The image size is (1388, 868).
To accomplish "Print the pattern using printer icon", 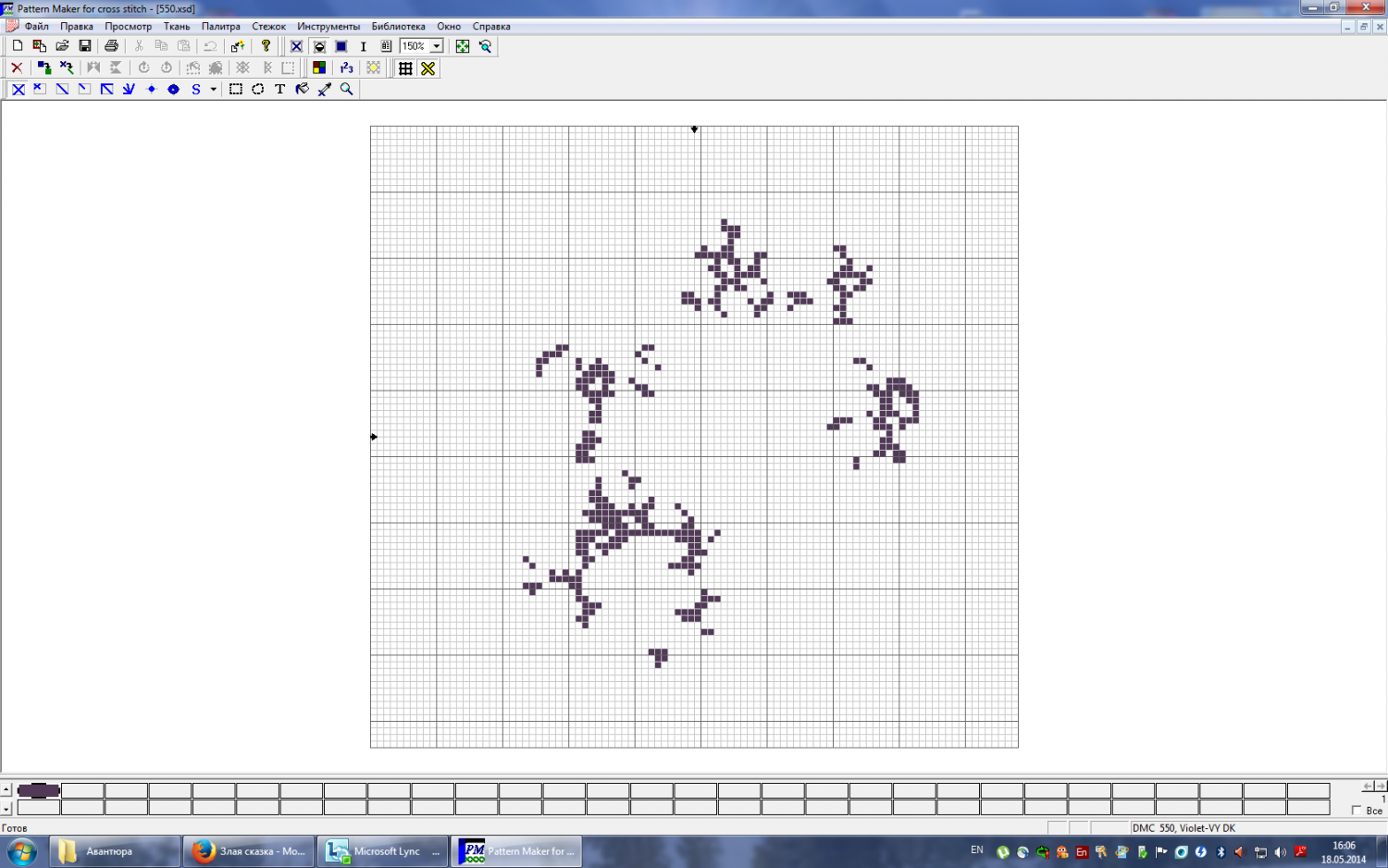I will (112, 46).
